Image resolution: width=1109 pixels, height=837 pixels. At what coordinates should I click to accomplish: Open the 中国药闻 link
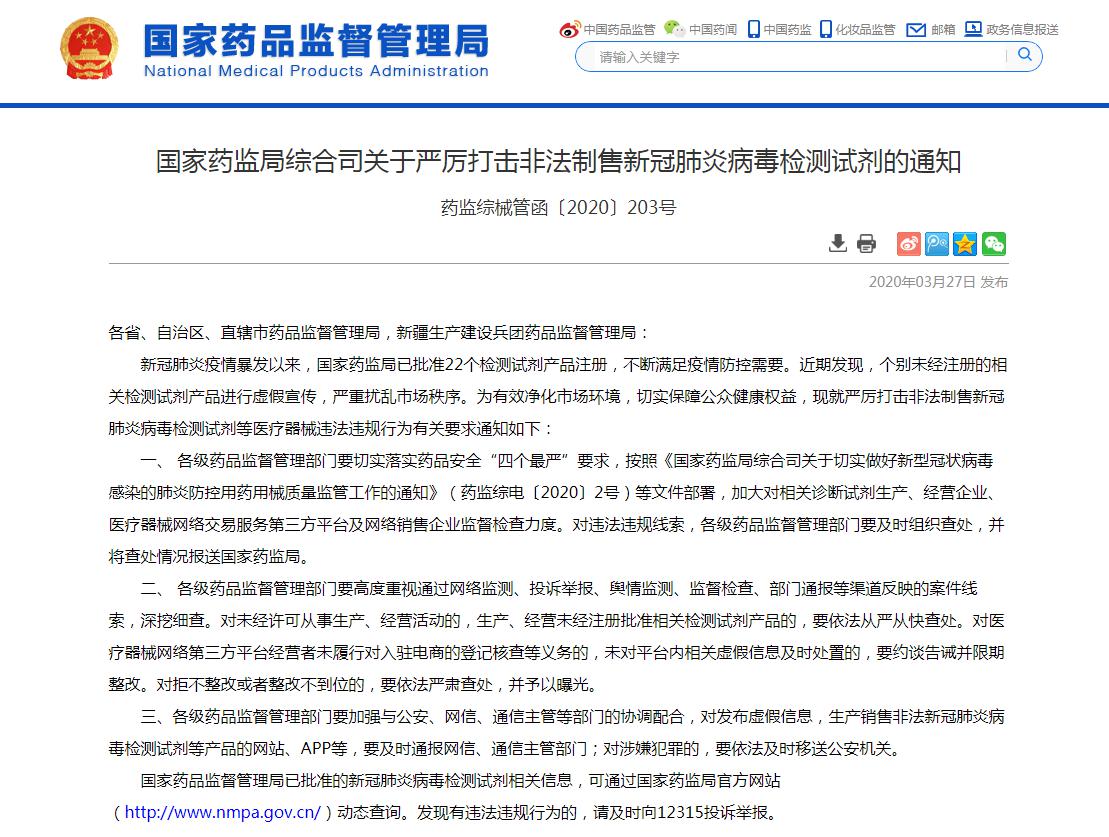713,30
